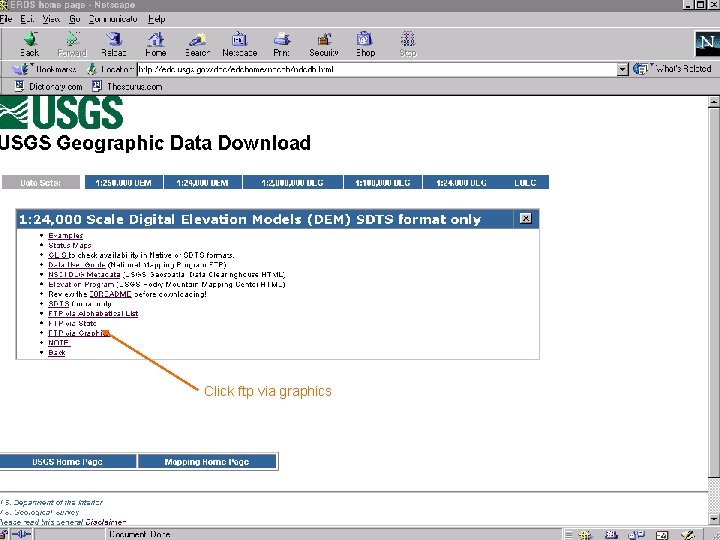Open FTP via State link
This screenshot has width=720, height=540.
[72, 323]
